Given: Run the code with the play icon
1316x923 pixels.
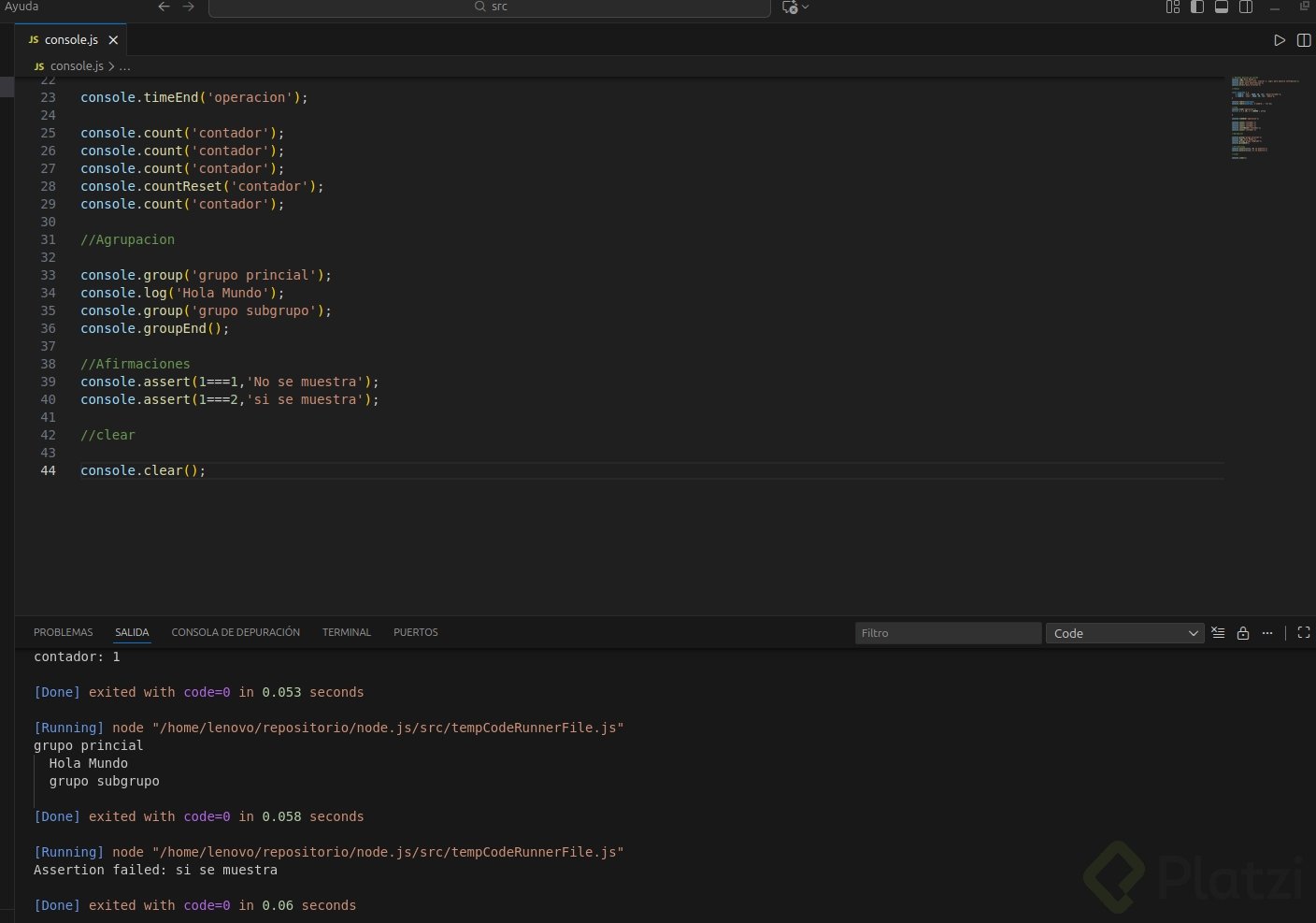Looking at the screenshot, I should click(1280, 40).
